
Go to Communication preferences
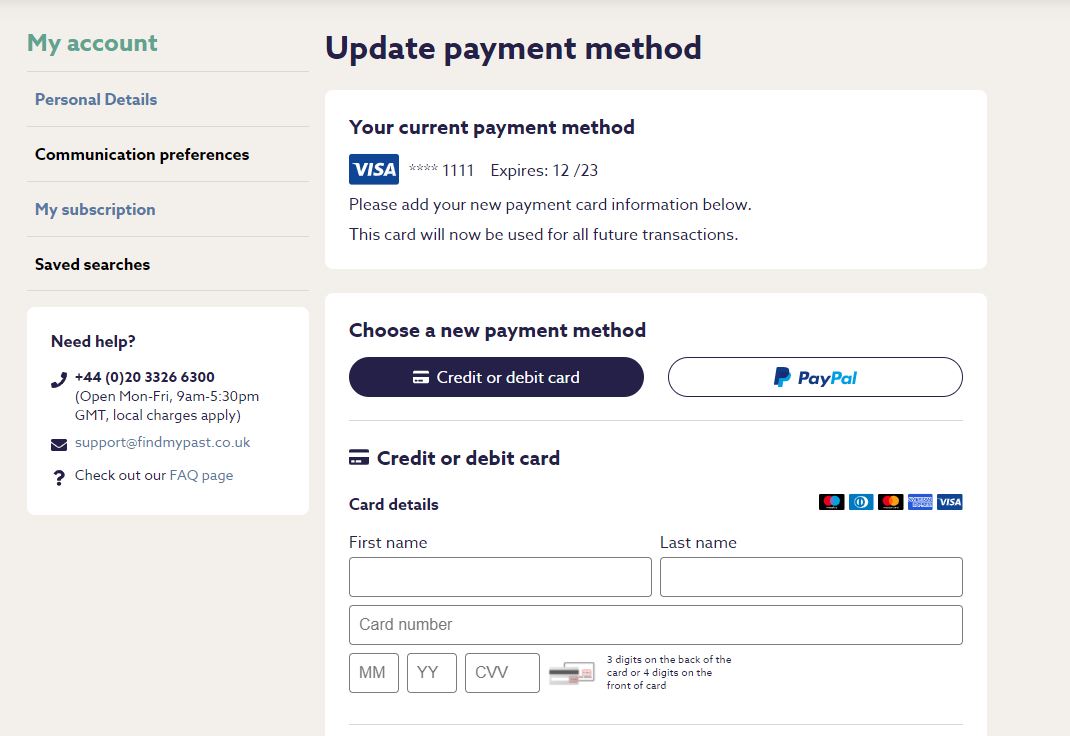point(142,154)
